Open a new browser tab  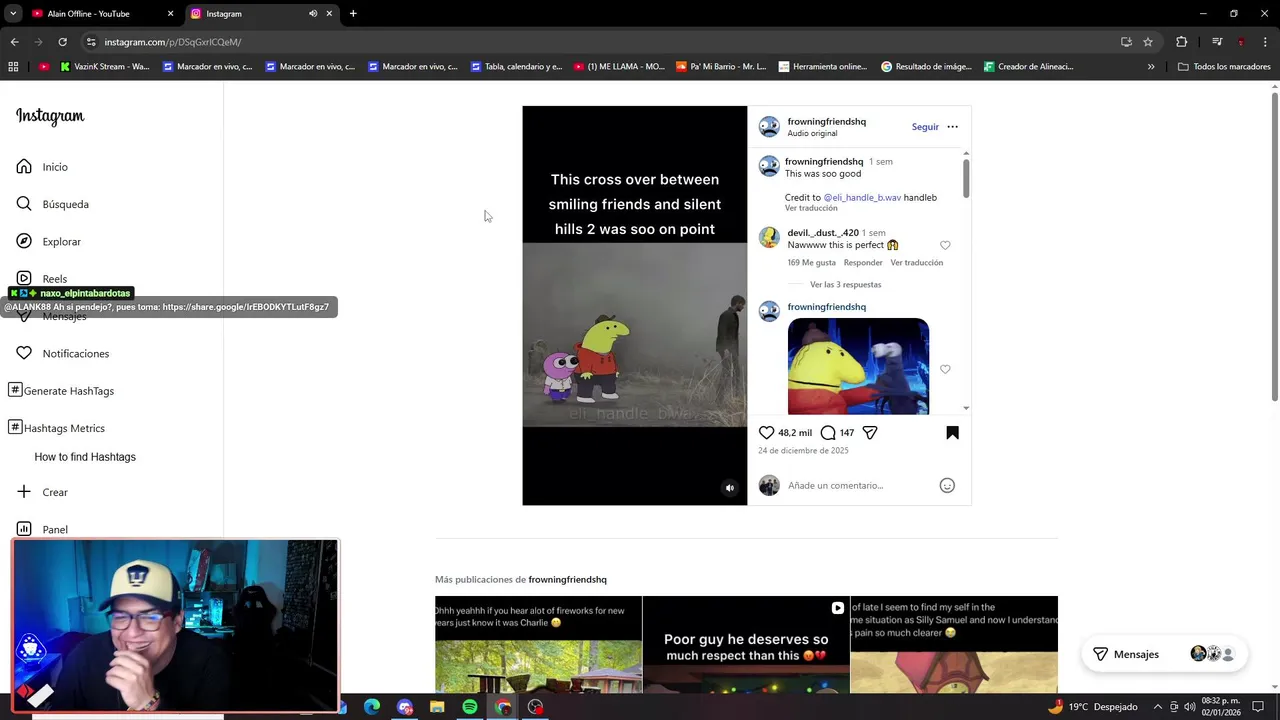coord(353,14)
